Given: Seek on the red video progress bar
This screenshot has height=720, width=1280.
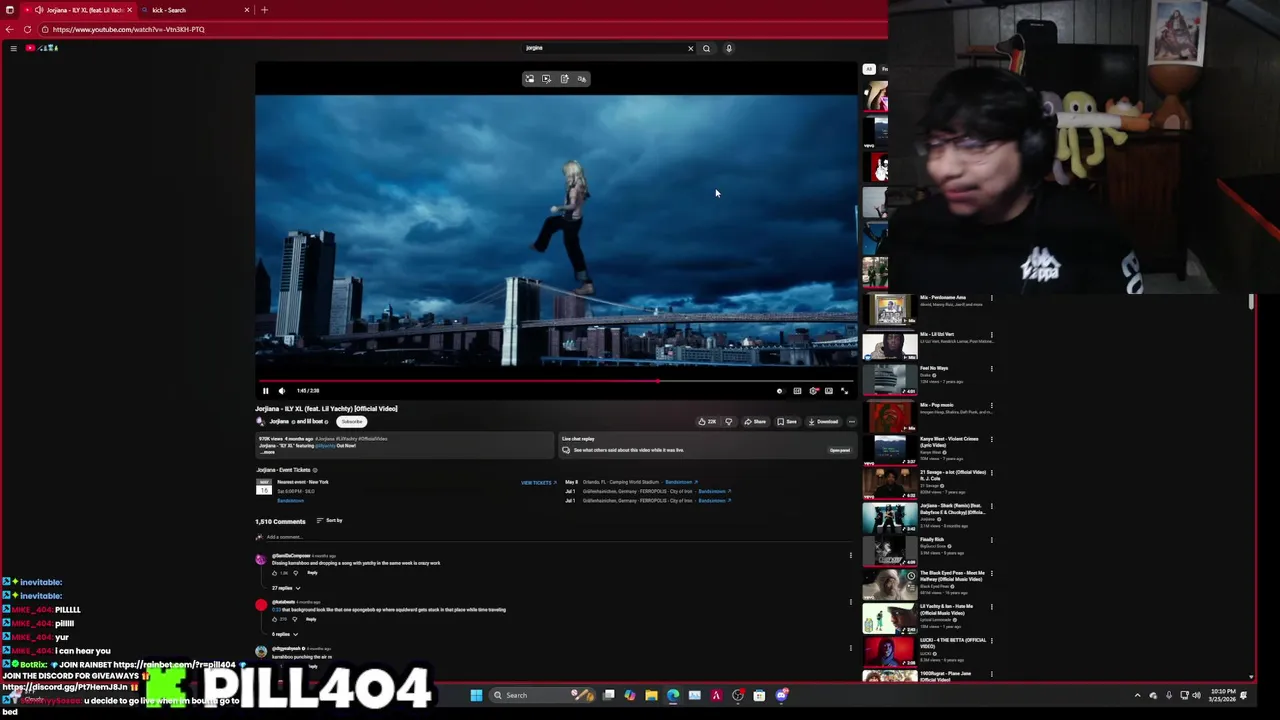Looking at the screenshot, I should point(555,380).
